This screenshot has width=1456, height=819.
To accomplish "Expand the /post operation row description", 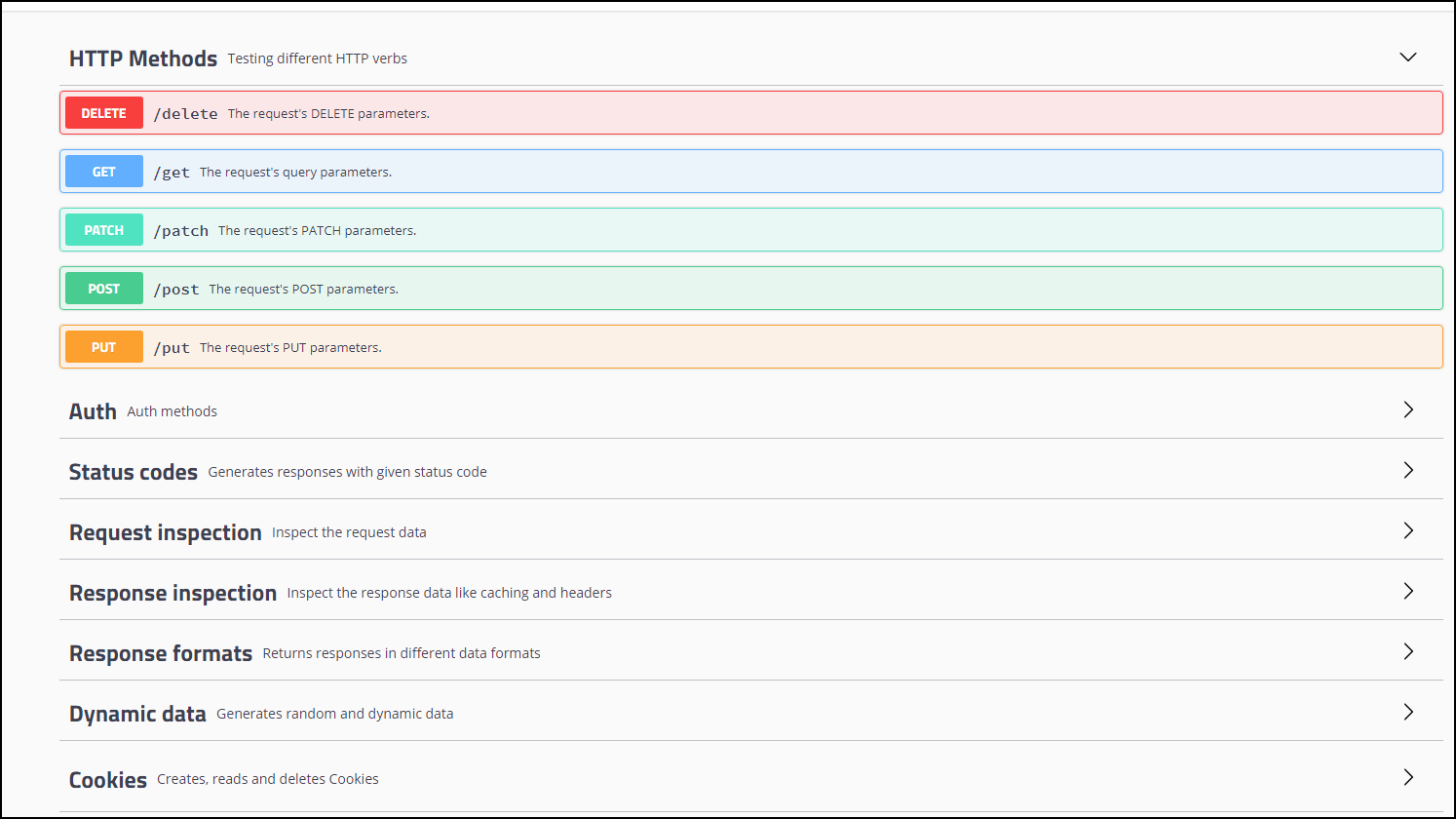I will [304, 289].
